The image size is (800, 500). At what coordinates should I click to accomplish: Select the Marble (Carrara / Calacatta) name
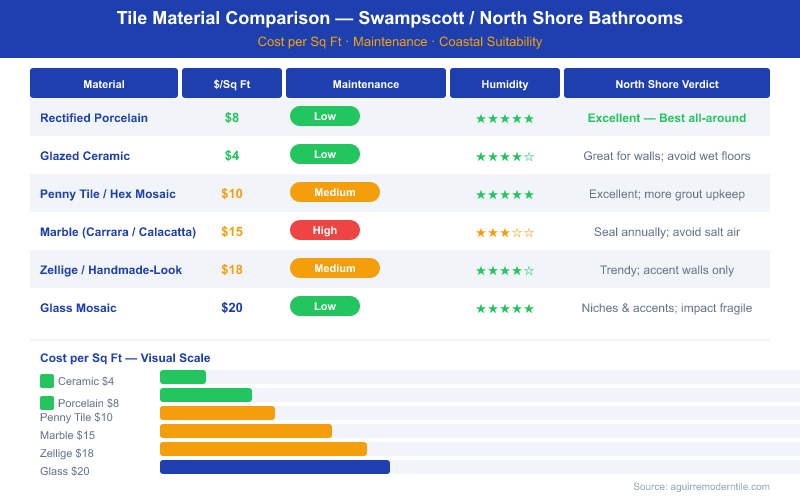tap(118, 232)
